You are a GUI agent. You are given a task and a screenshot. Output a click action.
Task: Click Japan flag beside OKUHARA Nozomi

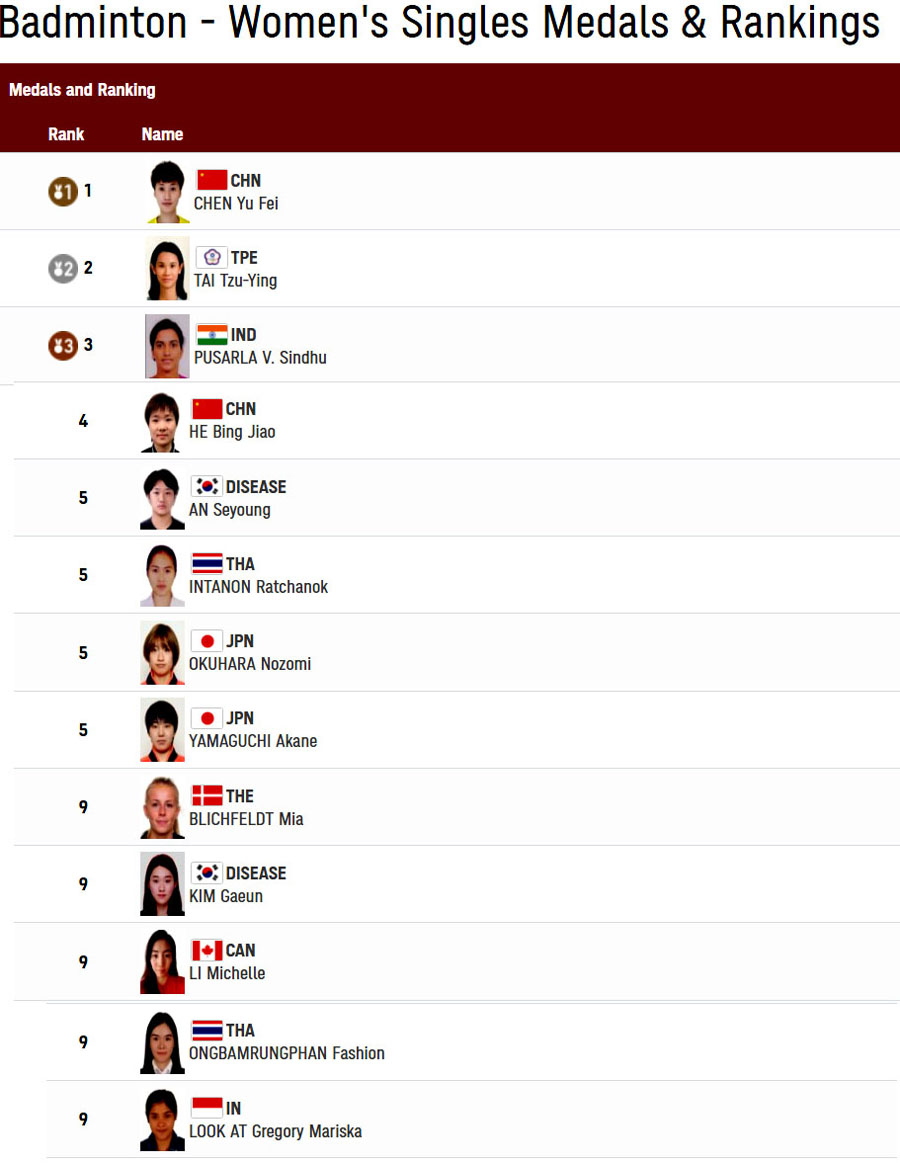click(x=207, y=641)
